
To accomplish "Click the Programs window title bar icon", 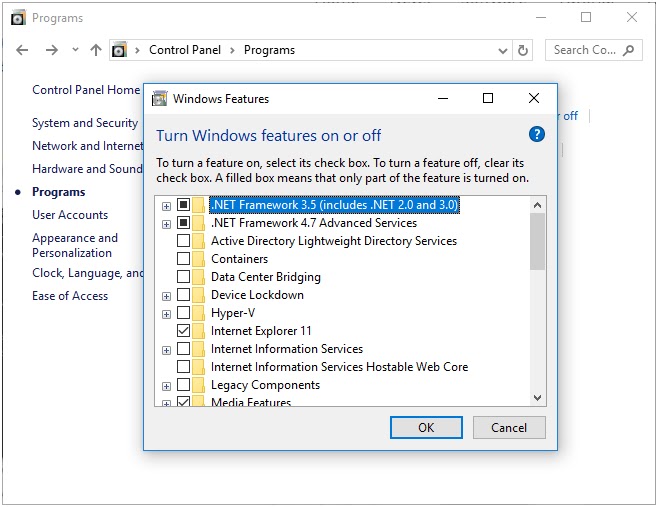I will coord(18,18).
